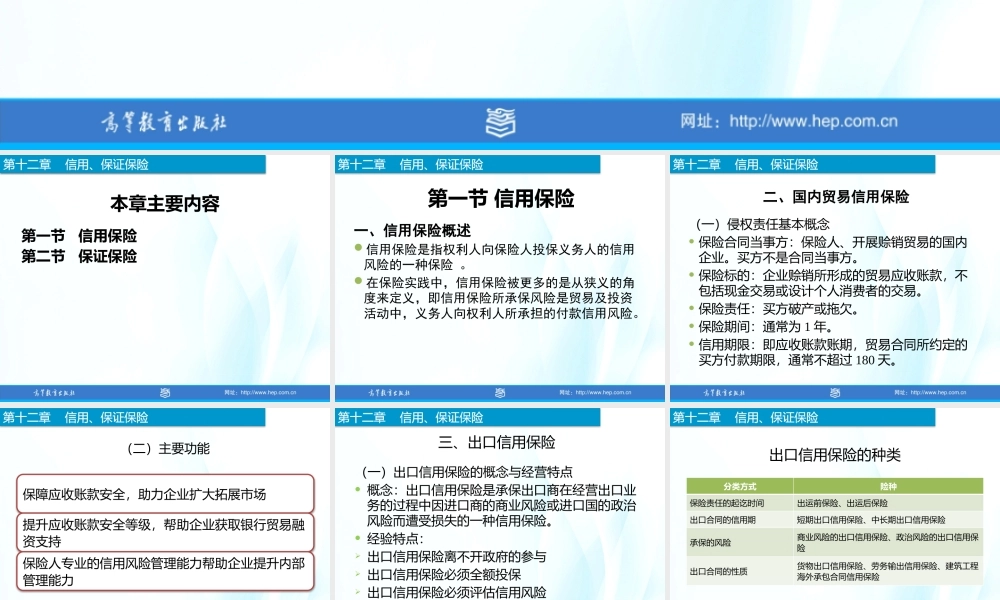
Task: Click the stacked-books HEP logo in the header
Action: (499, 121)
